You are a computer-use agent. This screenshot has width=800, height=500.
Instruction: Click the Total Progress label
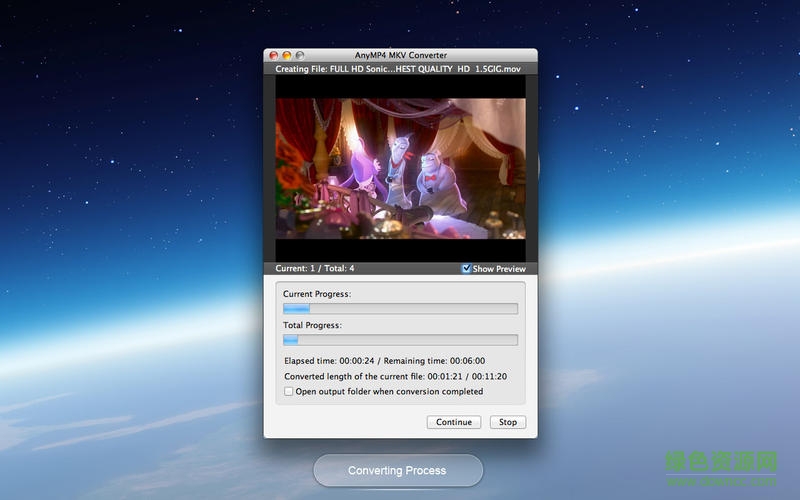click(x=312, y=325)
